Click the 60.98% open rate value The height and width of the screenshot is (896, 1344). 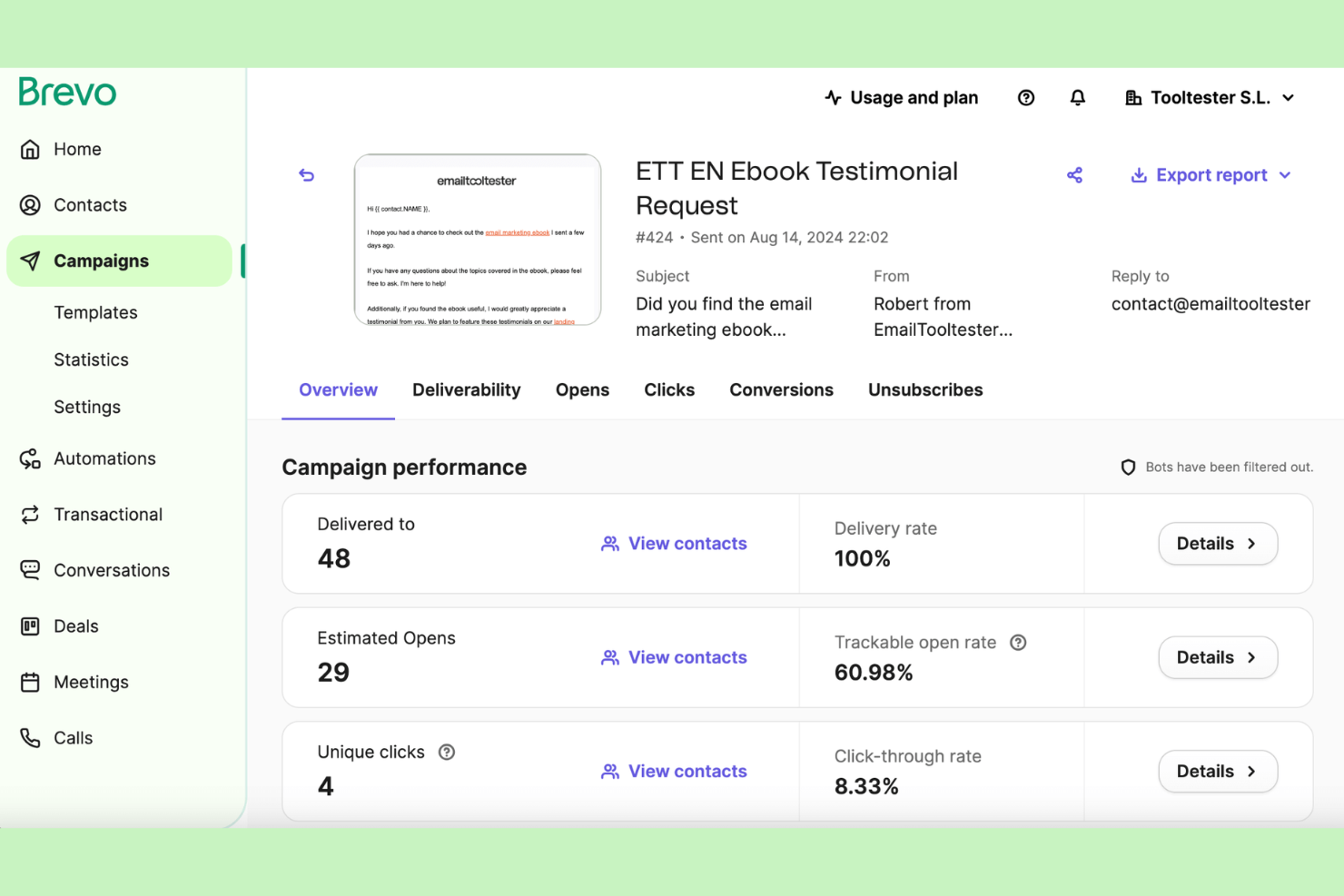point(874,673)
